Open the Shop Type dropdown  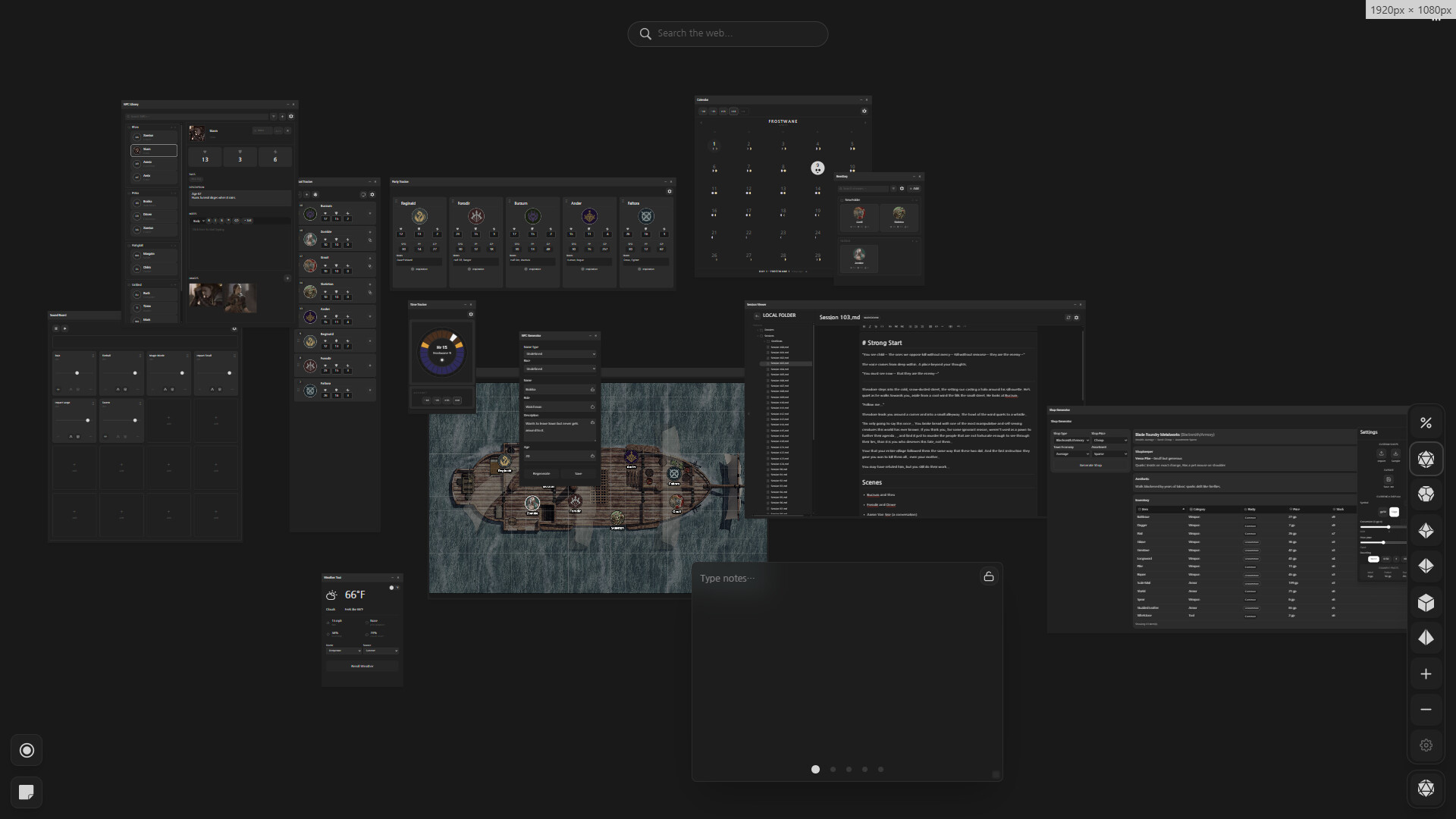[1071, 440]
